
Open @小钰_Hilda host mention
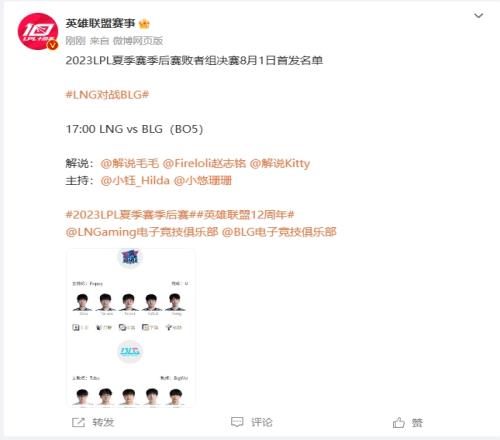135,181
